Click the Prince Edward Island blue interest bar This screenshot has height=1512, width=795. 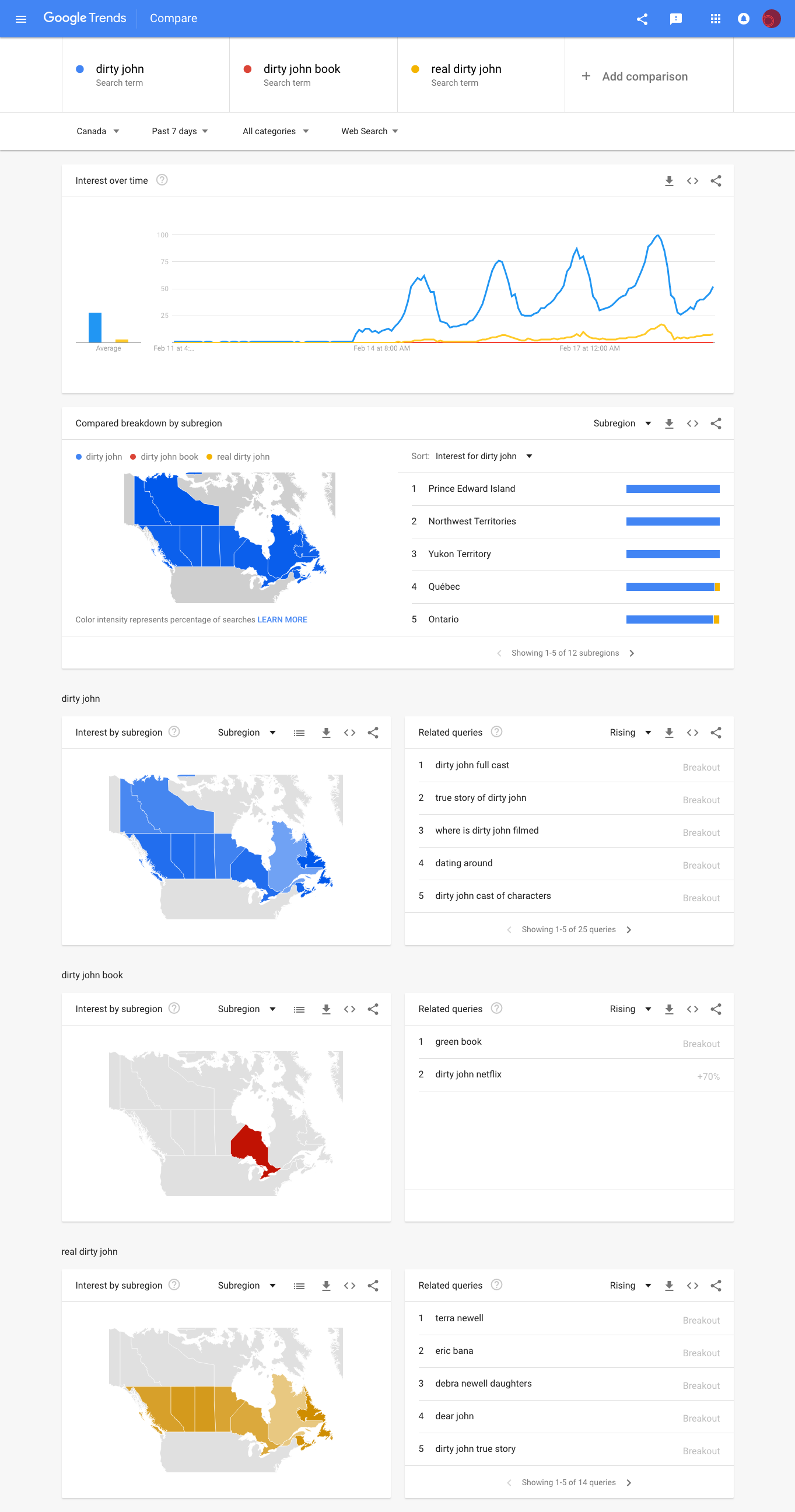click(x=673, y=489)
